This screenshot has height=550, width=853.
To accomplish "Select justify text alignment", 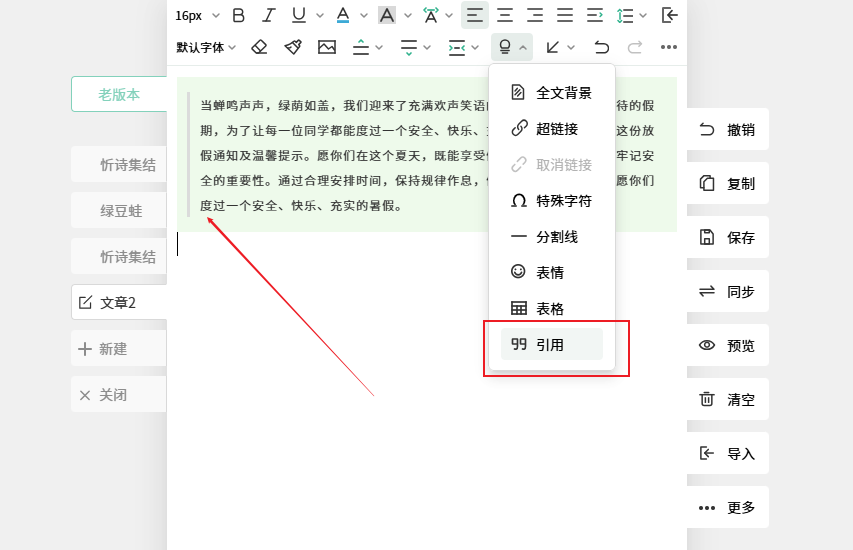I will [x=565, y=15].
